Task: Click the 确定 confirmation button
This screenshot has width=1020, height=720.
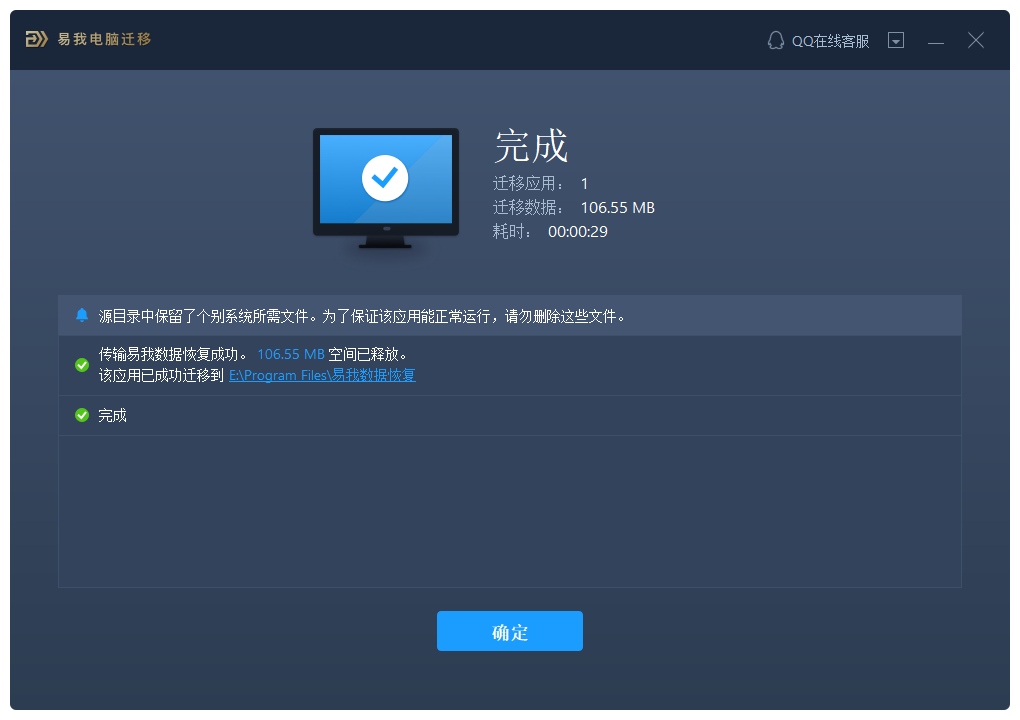Action: [509, 631]
